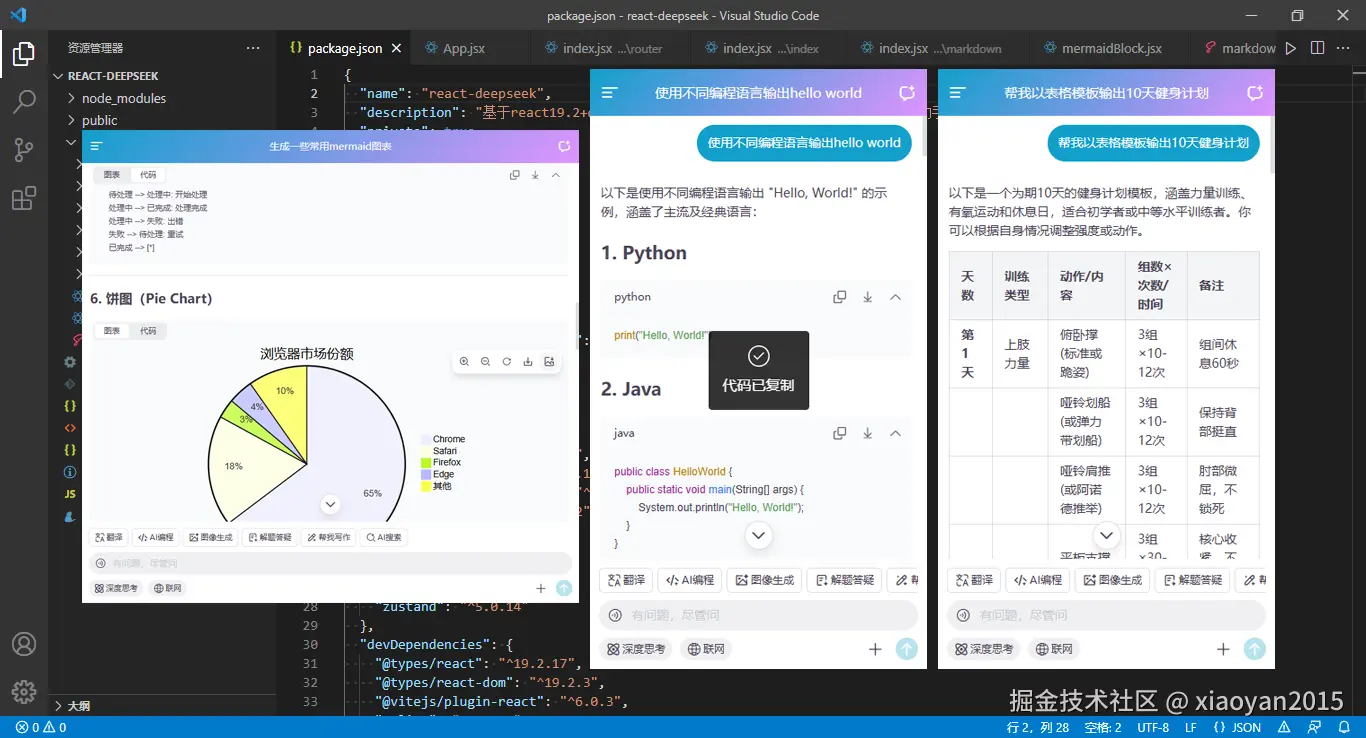This screenshot has height=738, width=1366.
Task: Jump to bottom in hello world chat
Action: point(758,536)
